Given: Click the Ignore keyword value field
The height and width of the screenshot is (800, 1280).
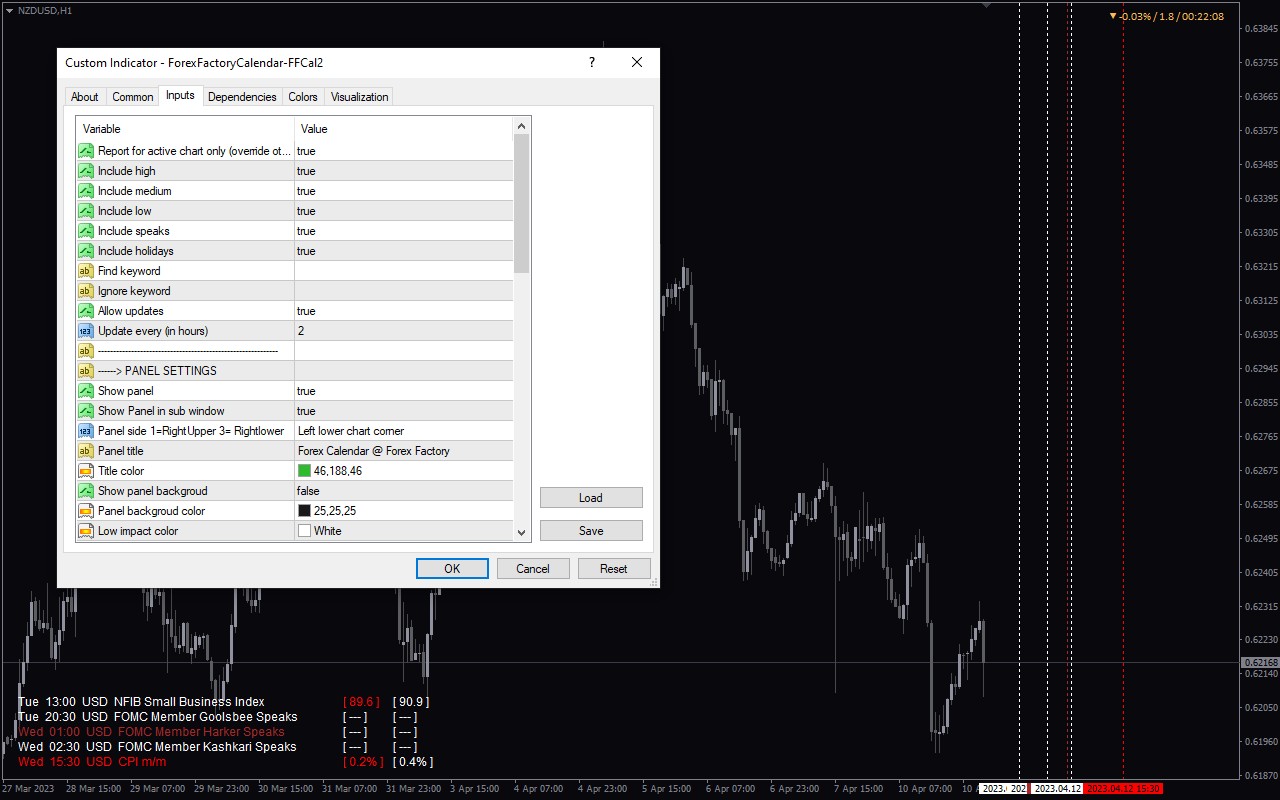Looking at the screenshot, I should (x=404, y=291).
